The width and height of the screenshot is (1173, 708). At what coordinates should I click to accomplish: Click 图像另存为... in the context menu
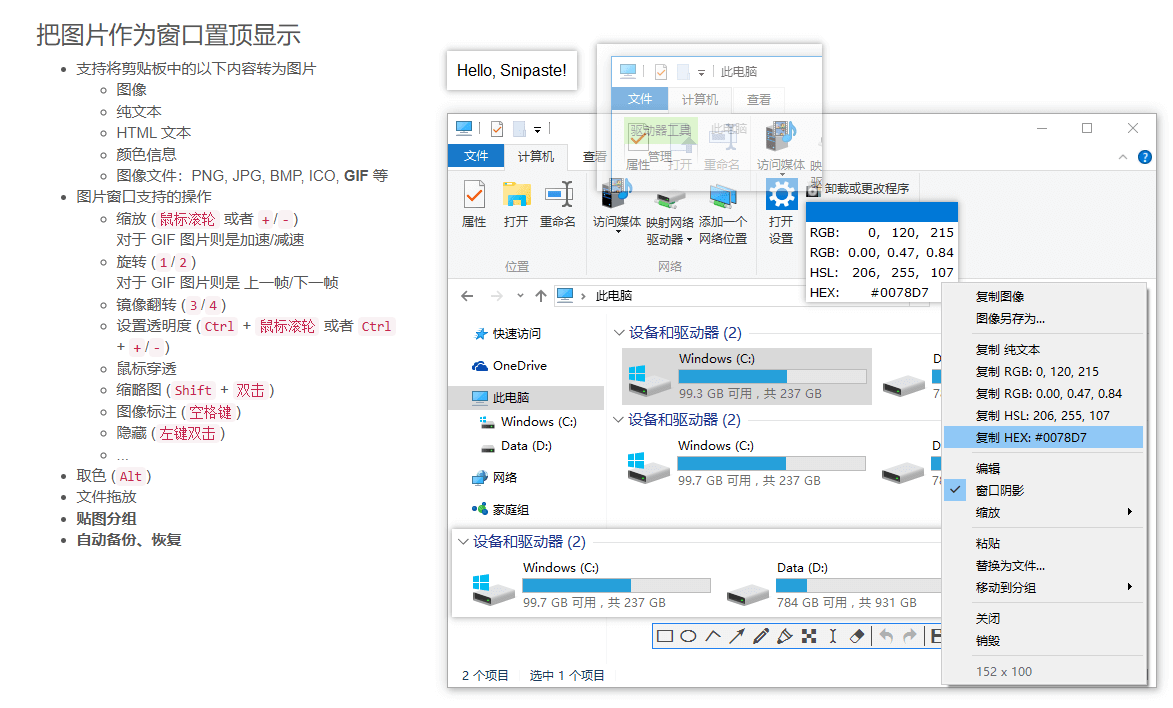point(1010,319)
